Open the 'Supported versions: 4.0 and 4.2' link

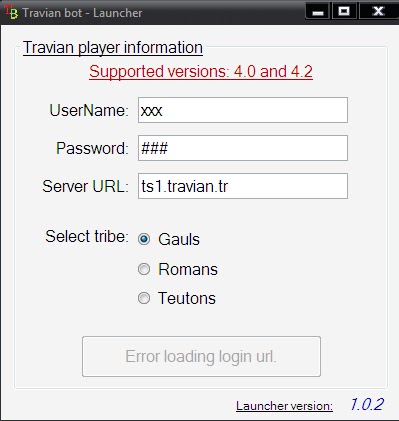[x=201, y=72]
